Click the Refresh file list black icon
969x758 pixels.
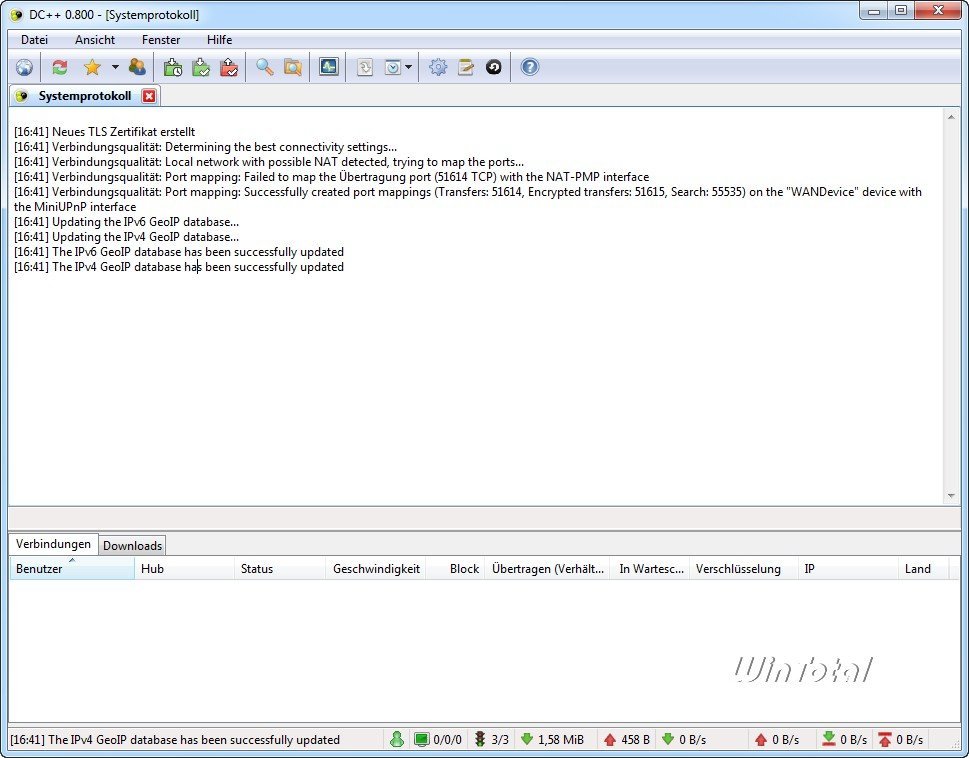493,67
